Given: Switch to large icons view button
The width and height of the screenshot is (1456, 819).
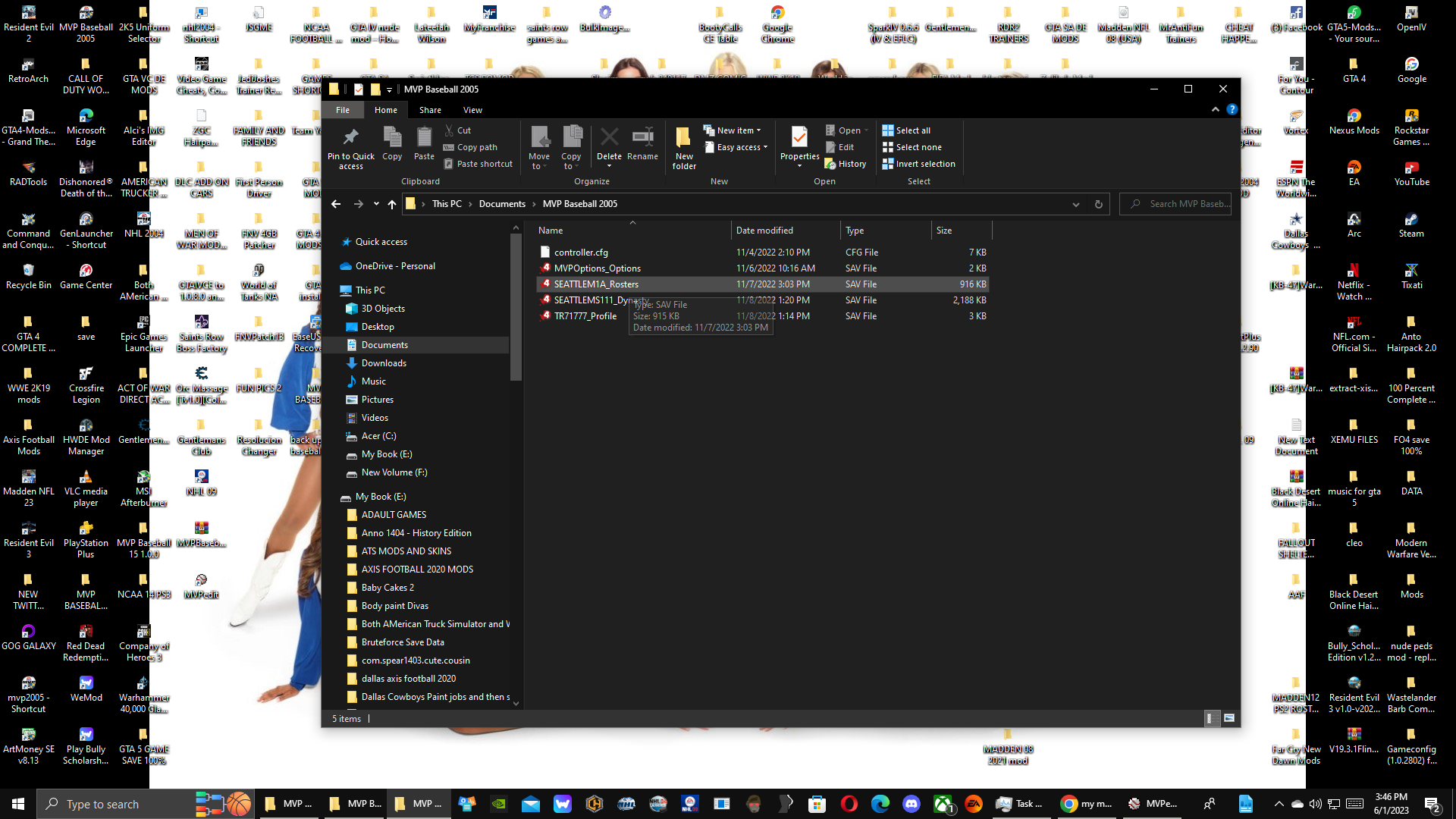Looking at the screenshot, I should [x=1229, y=718].
